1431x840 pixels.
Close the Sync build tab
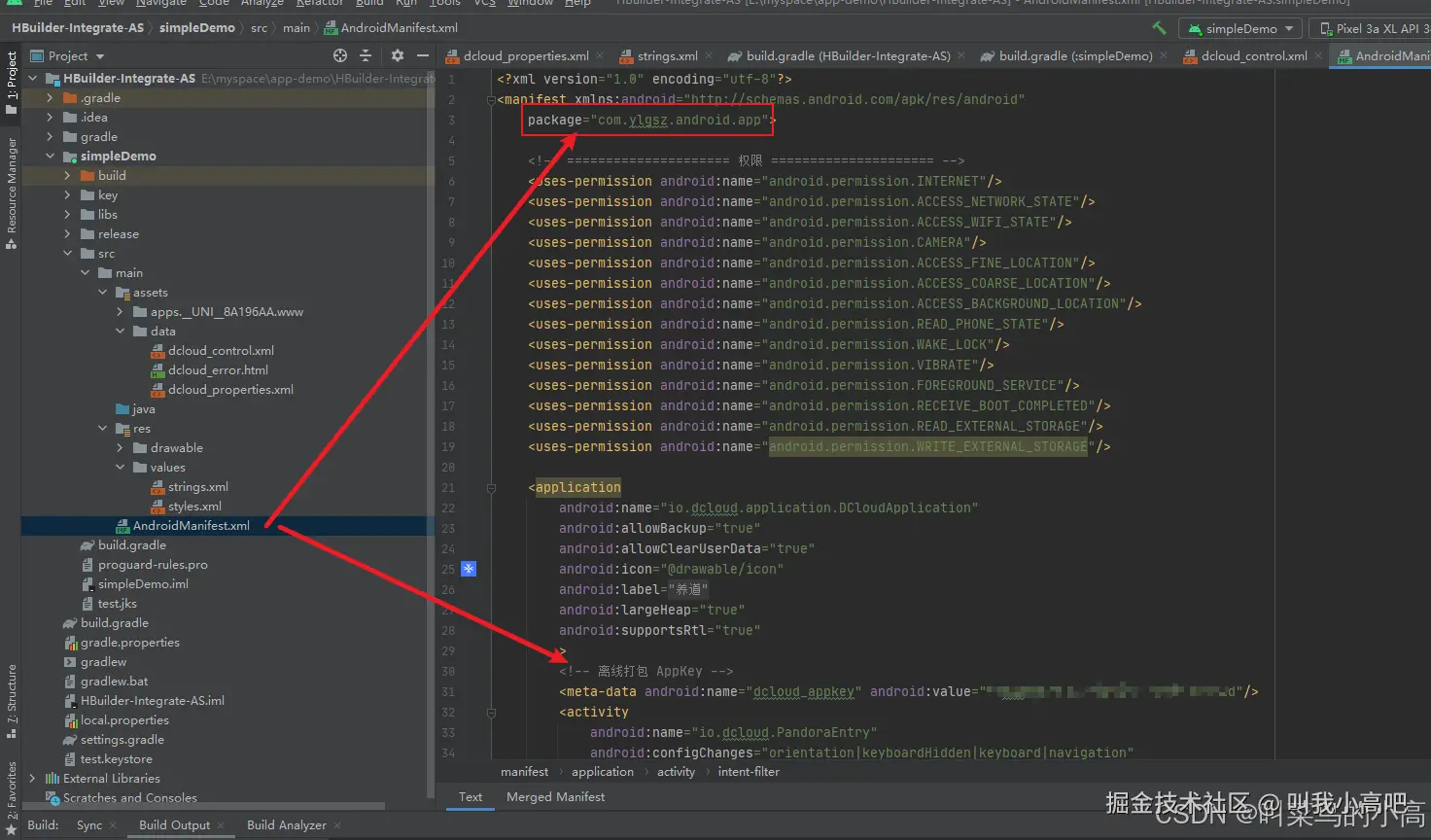point(113,825)
